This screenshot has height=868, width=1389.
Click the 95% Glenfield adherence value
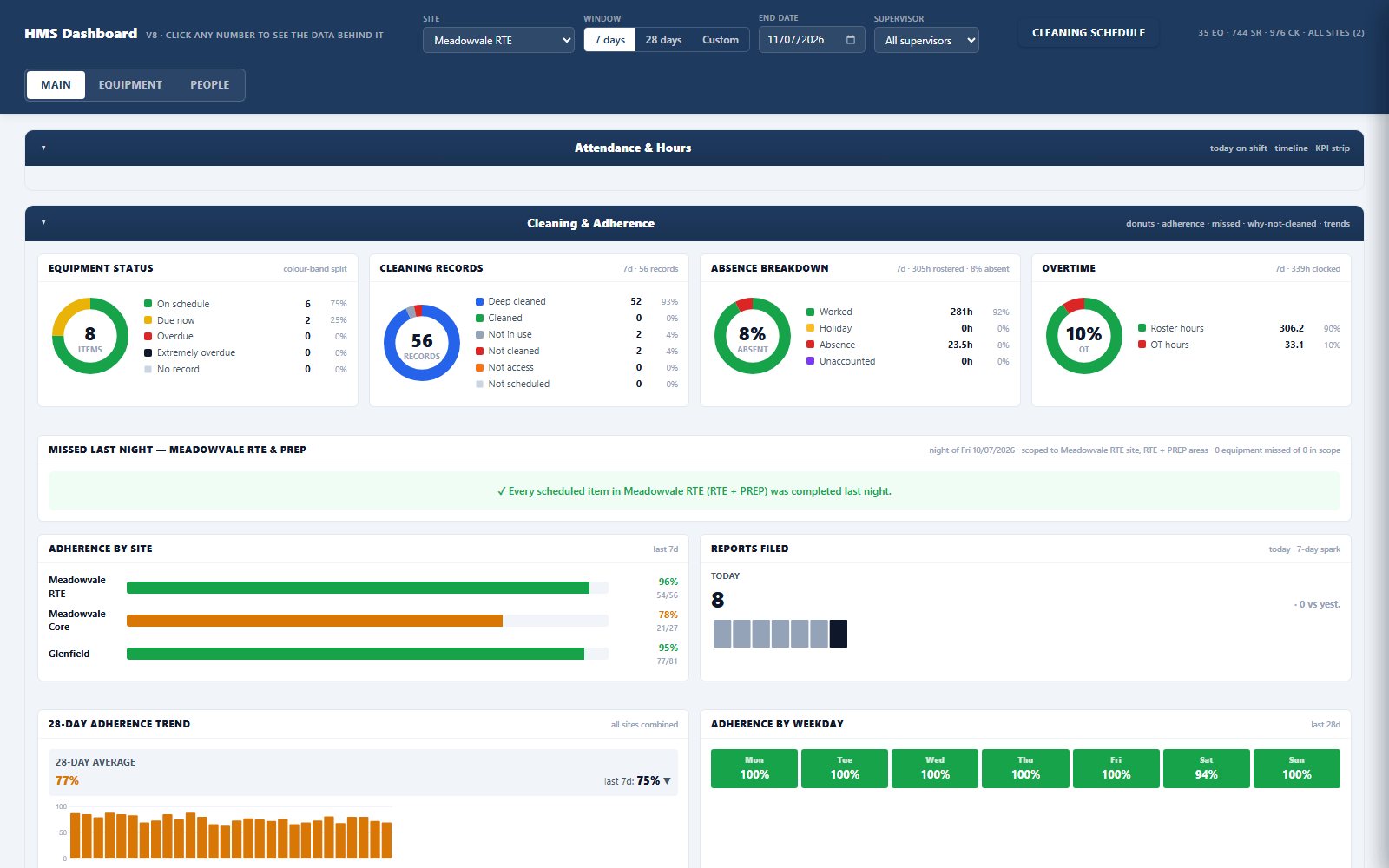(668, 648)
